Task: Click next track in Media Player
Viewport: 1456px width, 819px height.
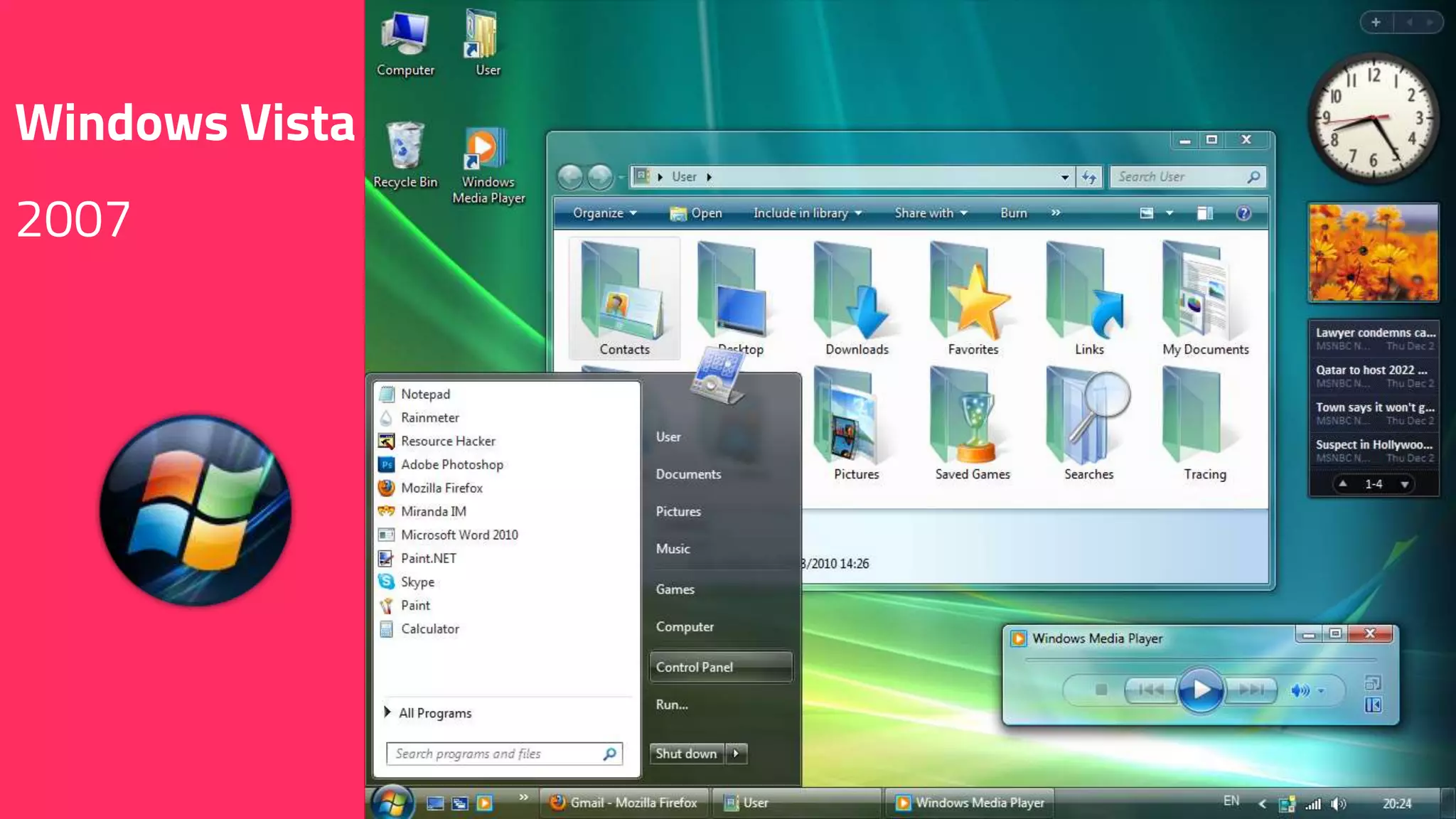Action: tap(1251, 690)
